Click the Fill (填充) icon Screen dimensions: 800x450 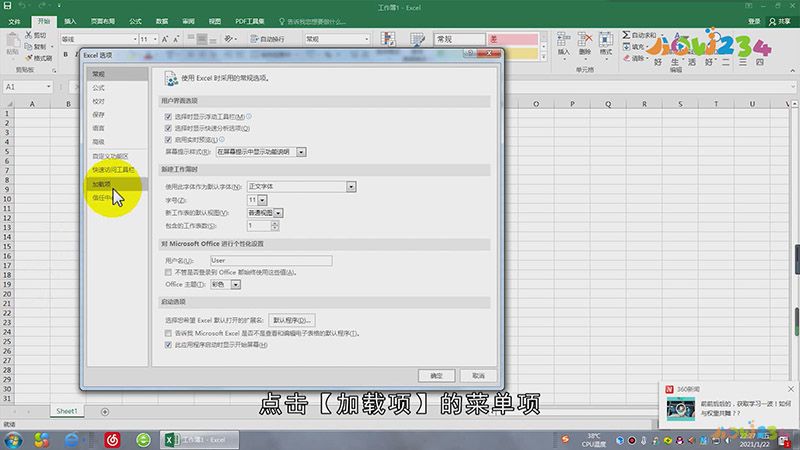point(627,46)
